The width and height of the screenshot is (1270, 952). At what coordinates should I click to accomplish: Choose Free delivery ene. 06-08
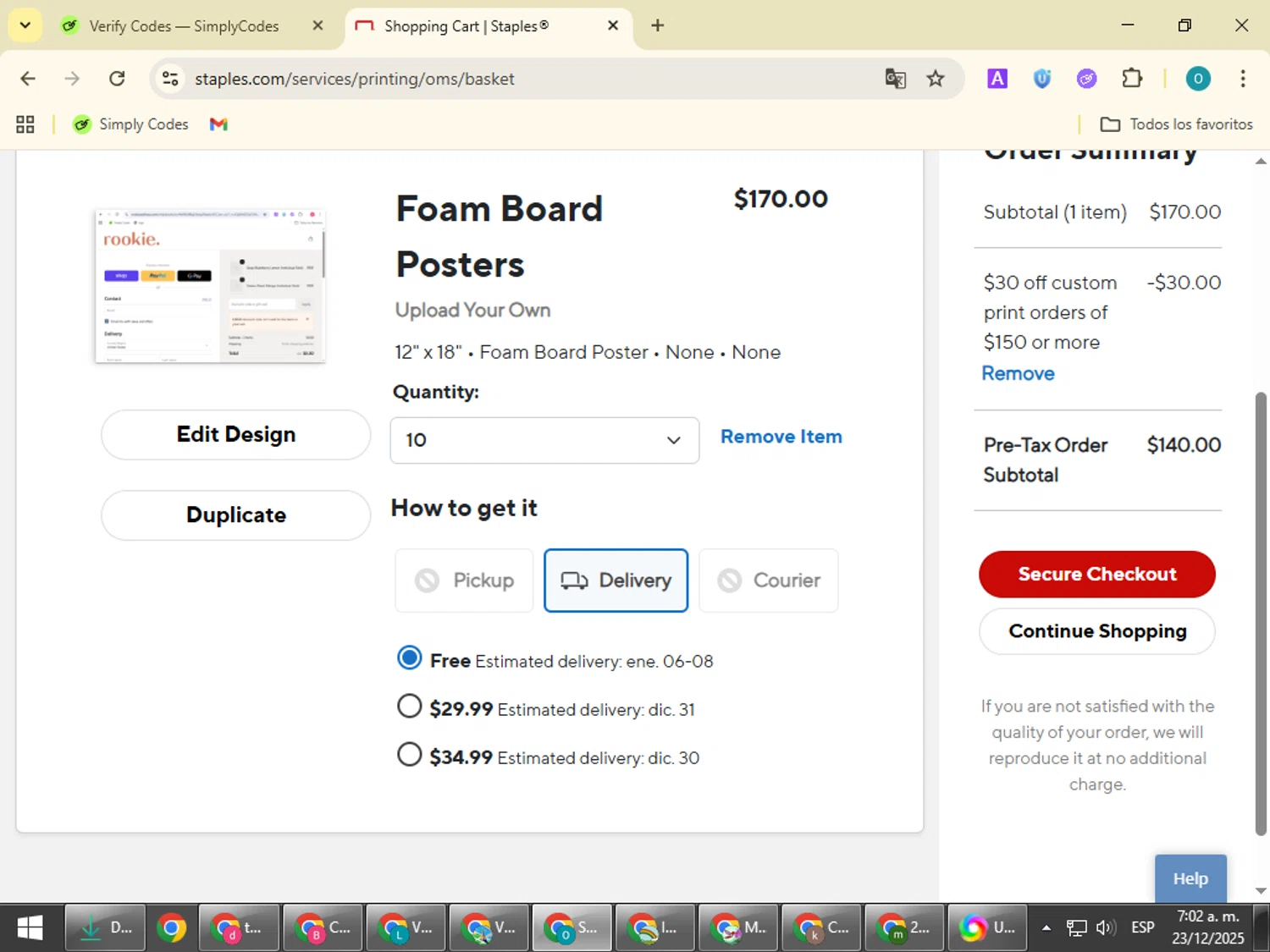pos(410,658)
